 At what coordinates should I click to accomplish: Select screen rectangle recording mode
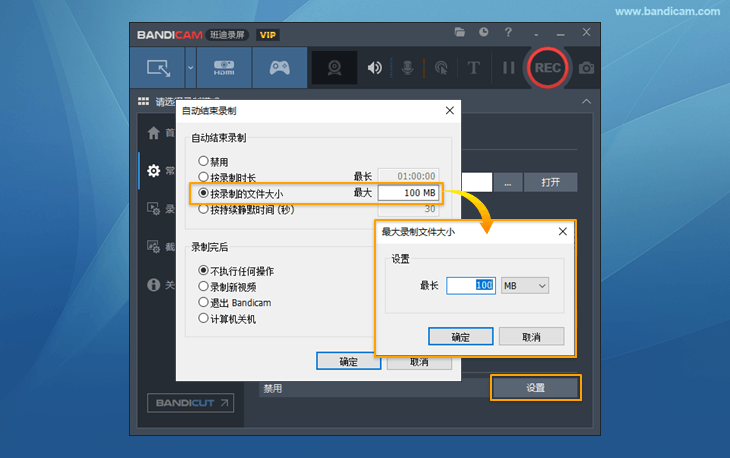158,67
